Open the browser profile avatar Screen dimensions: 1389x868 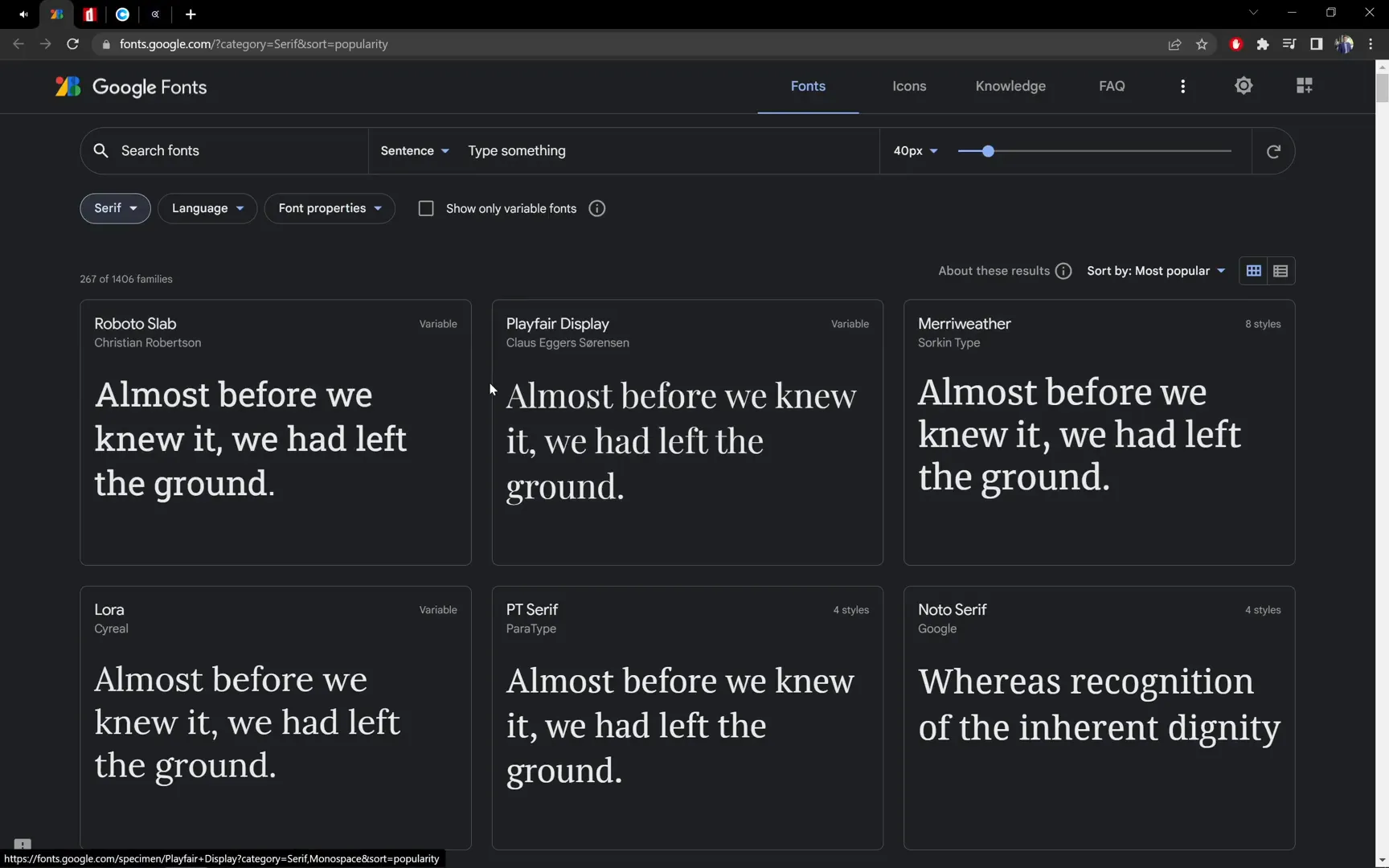(x=1344, y=44)
